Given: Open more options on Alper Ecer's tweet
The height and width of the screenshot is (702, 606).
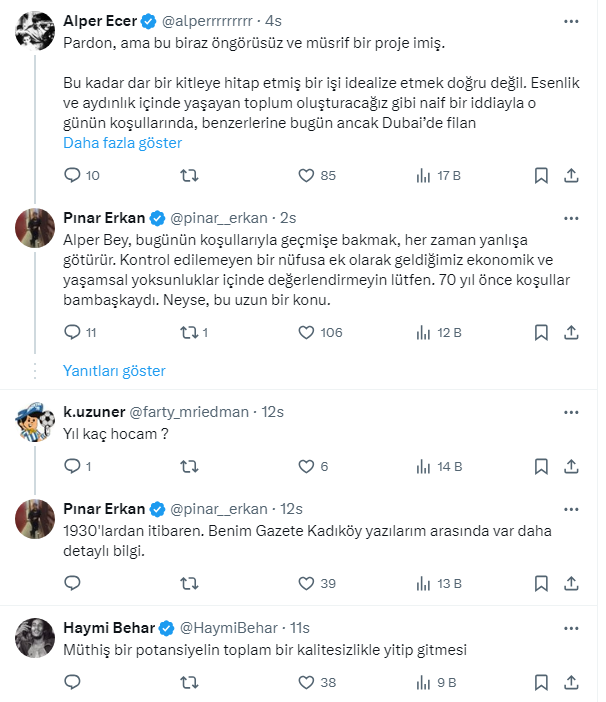Looking at the screenshot, I should click(571, 19).
